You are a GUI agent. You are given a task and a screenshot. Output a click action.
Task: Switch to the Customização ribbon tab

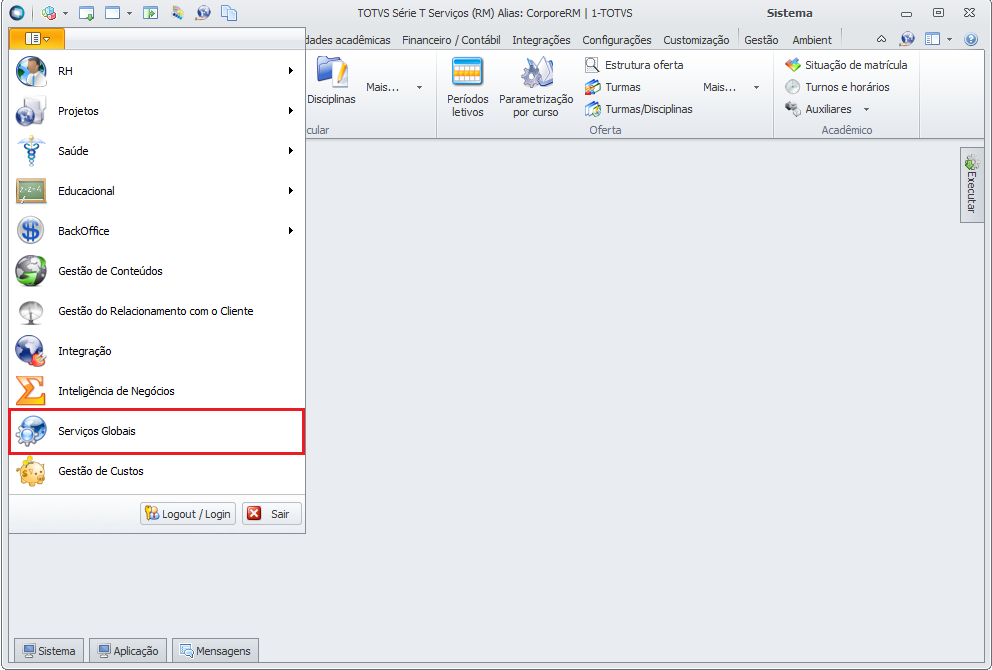(x=696, y=40)
